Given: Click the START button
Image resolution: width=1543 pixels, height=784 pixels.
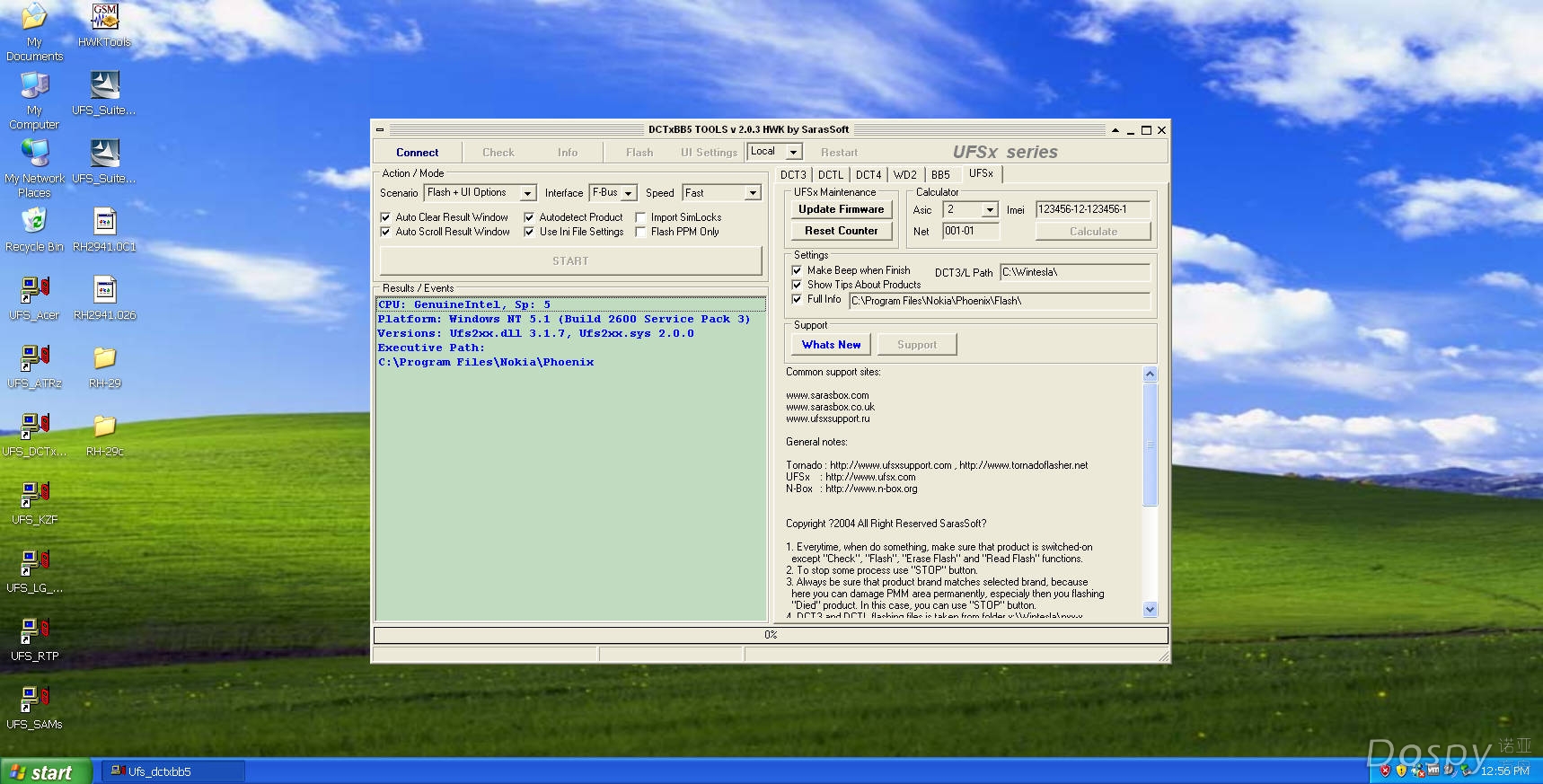Looking at the screenshot, I should point(570,261).
